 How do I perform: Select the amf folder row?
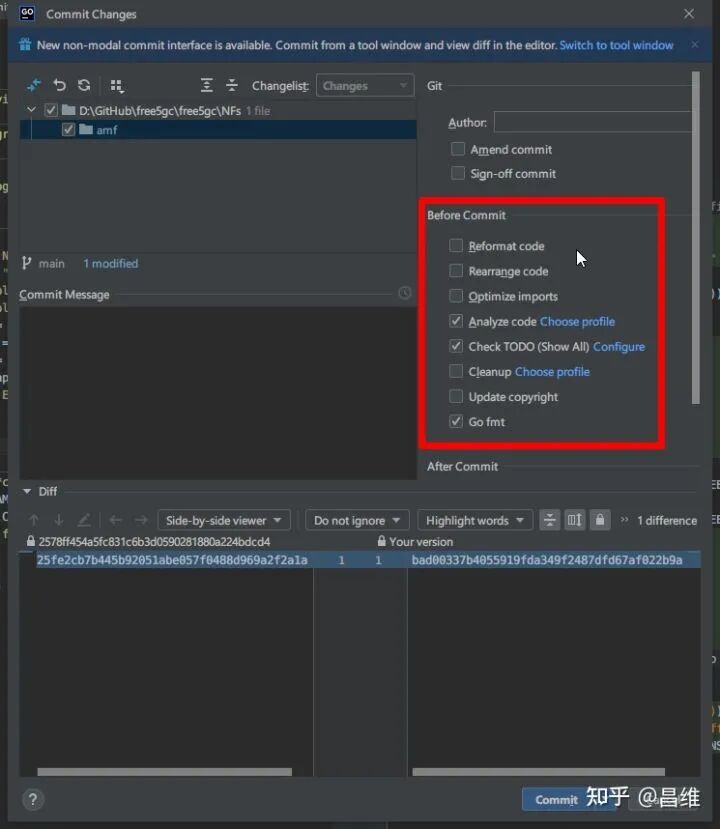click(218, 130)
